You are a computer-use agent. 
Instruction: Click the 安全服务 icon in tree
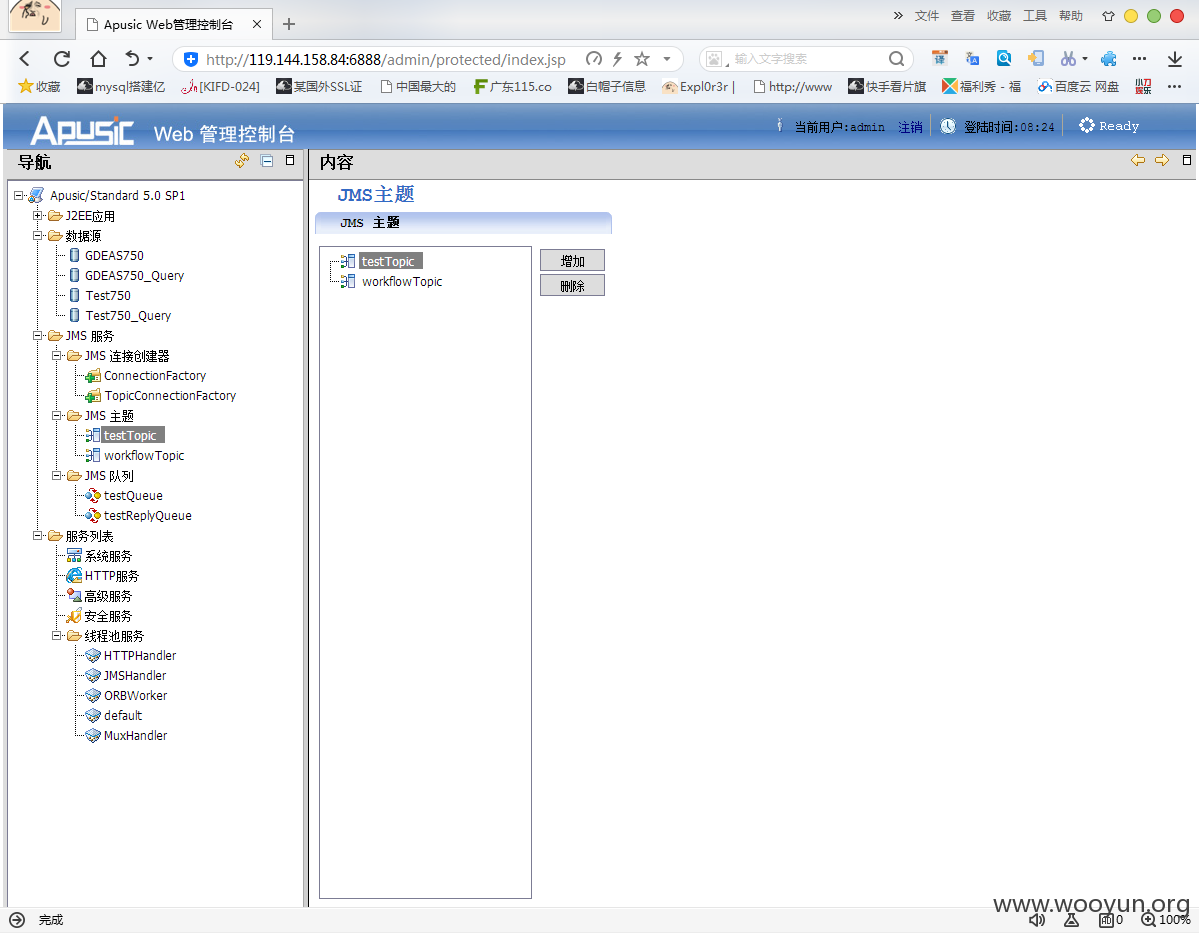click(x=74, y=616)
